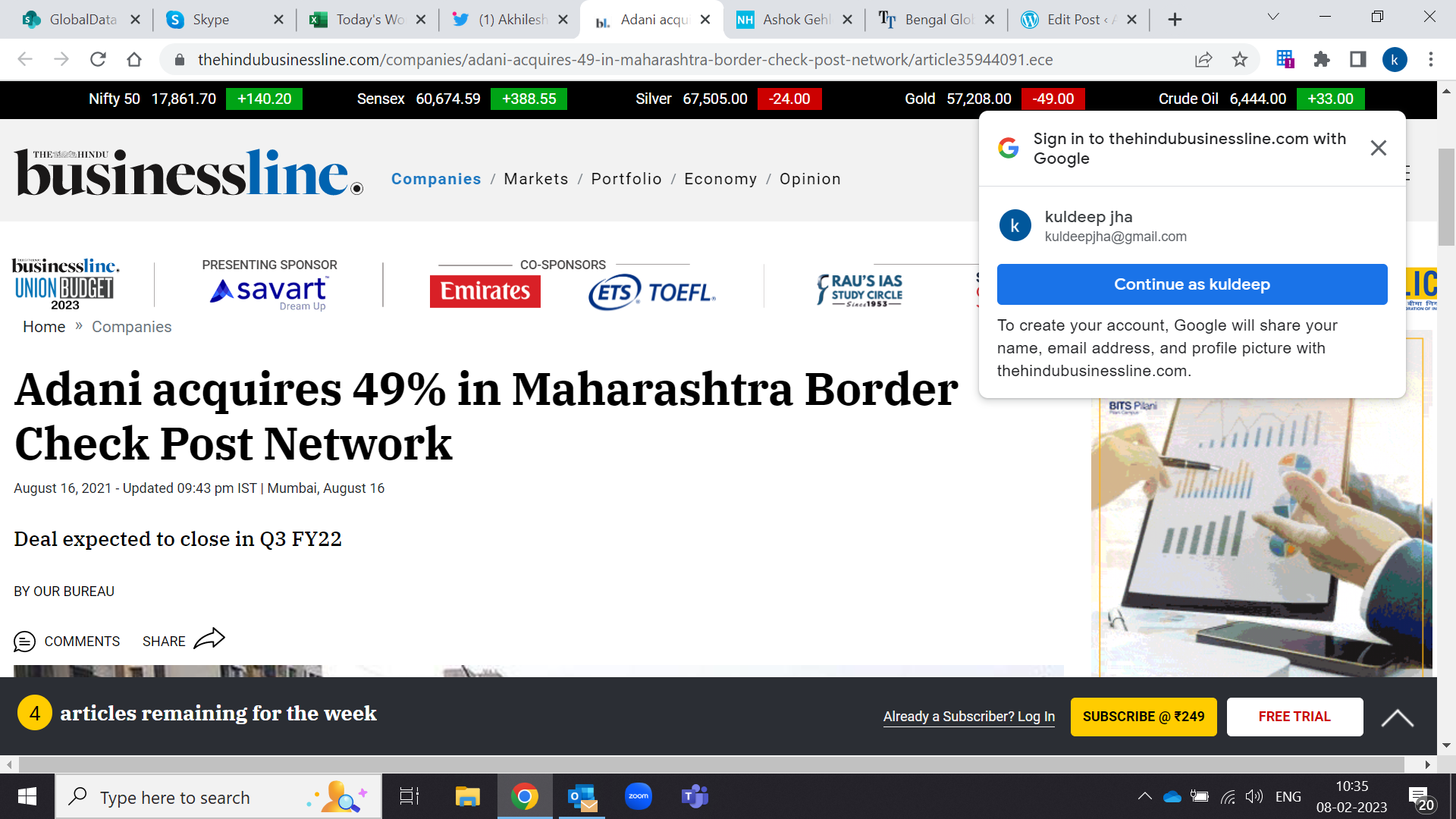Open the Already a Subscriber Log In link
Viewport: 1456px width, 819px height.
[969, 717]
